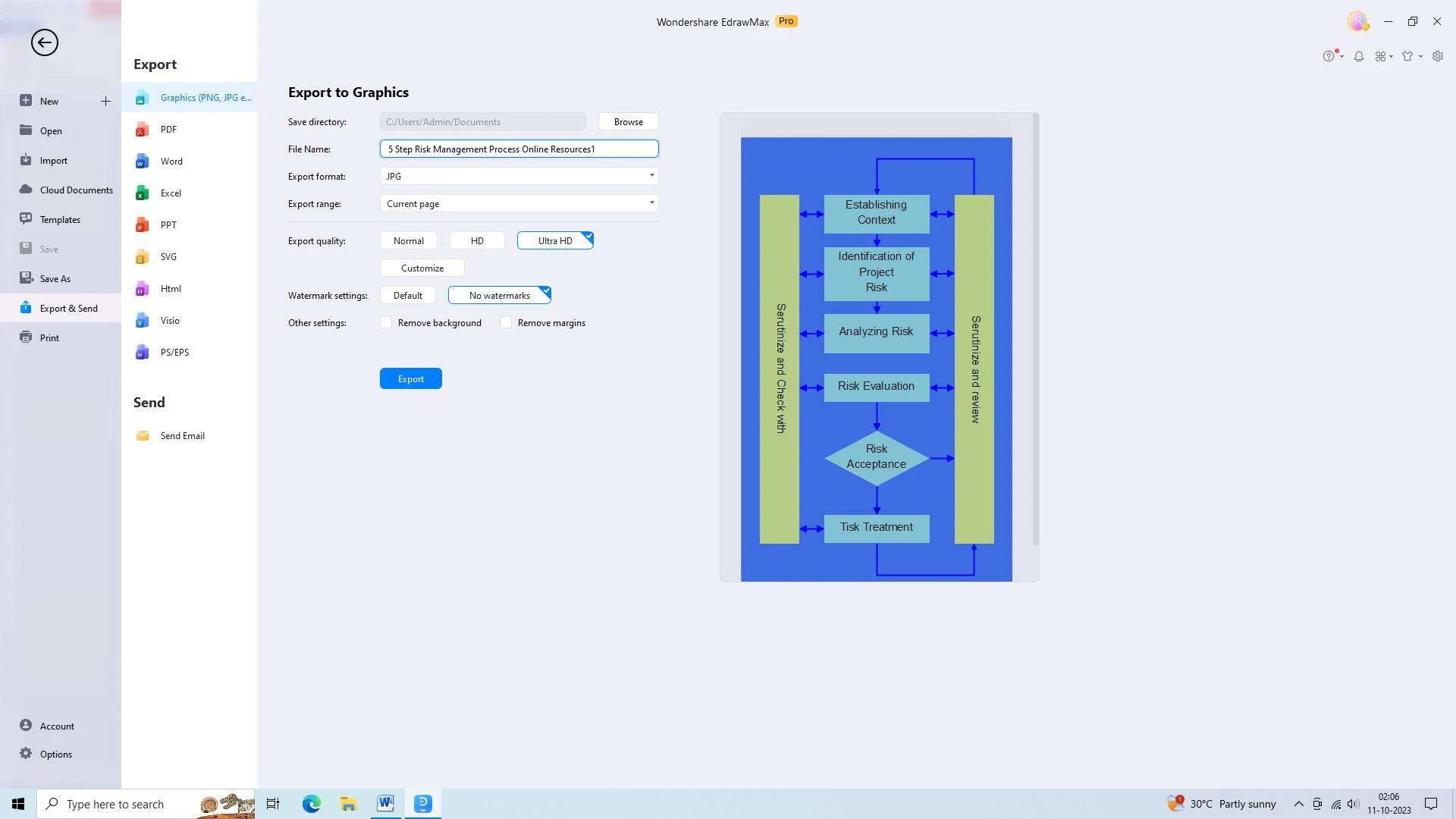The height and width of the screenshot is (819, 1456).
Task: Open the Send Email icon
Action: tap(143, 435)
